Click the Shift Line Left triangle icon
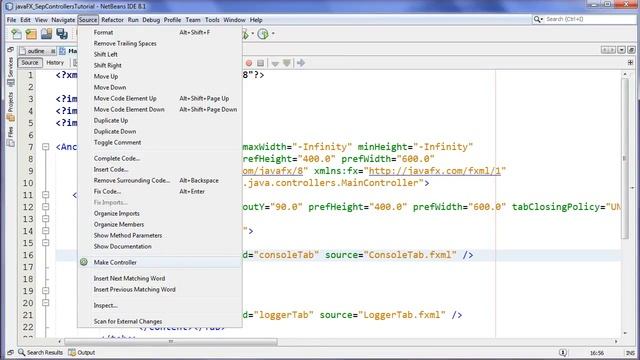The image size is (640, 360). click(275, 63)
